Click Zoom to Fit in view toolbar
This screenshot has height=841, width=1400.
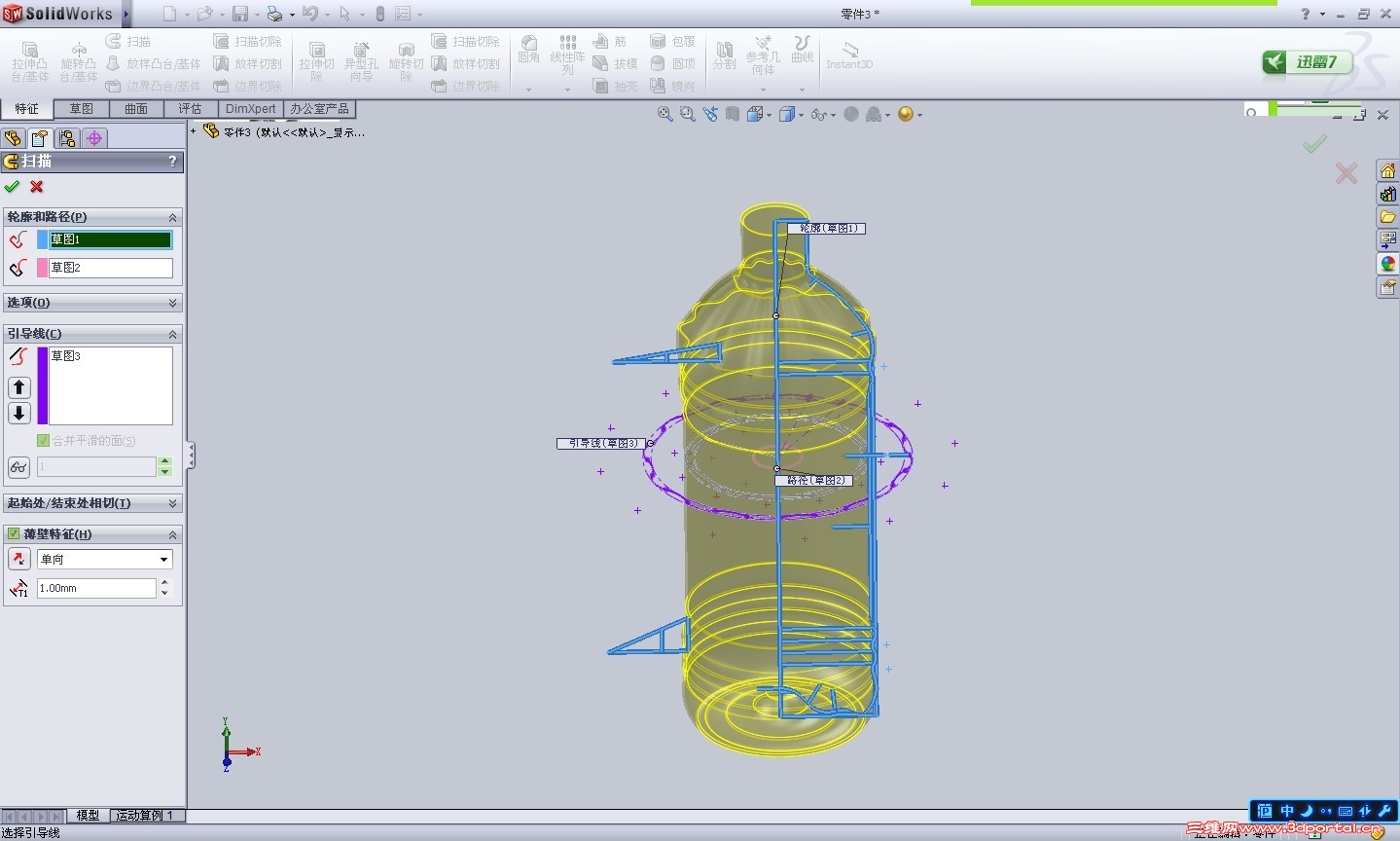coord(665,114)
